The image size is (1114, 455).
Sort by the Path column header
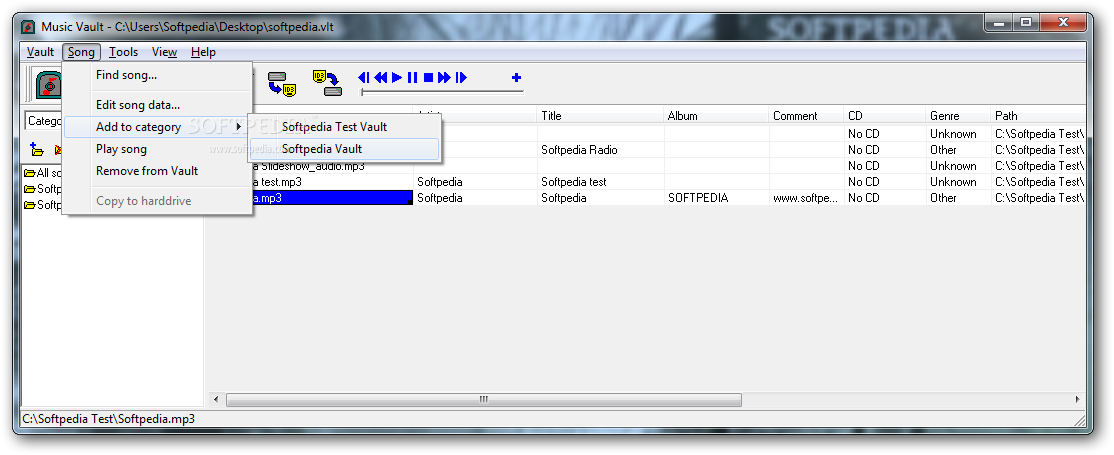click(x=1038, y=116)
